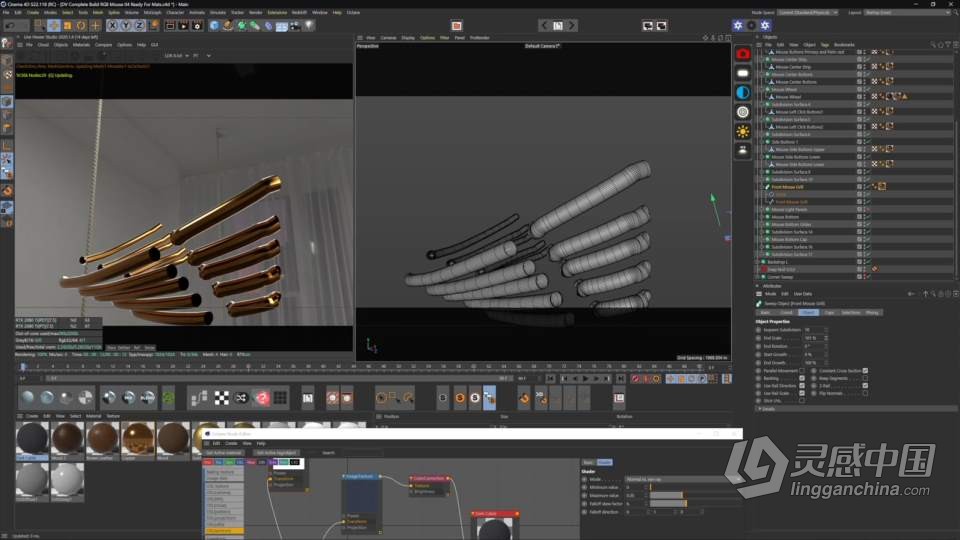Click the white rounded rectangle icon
The image size is (960, 540).
coord(743,73)
